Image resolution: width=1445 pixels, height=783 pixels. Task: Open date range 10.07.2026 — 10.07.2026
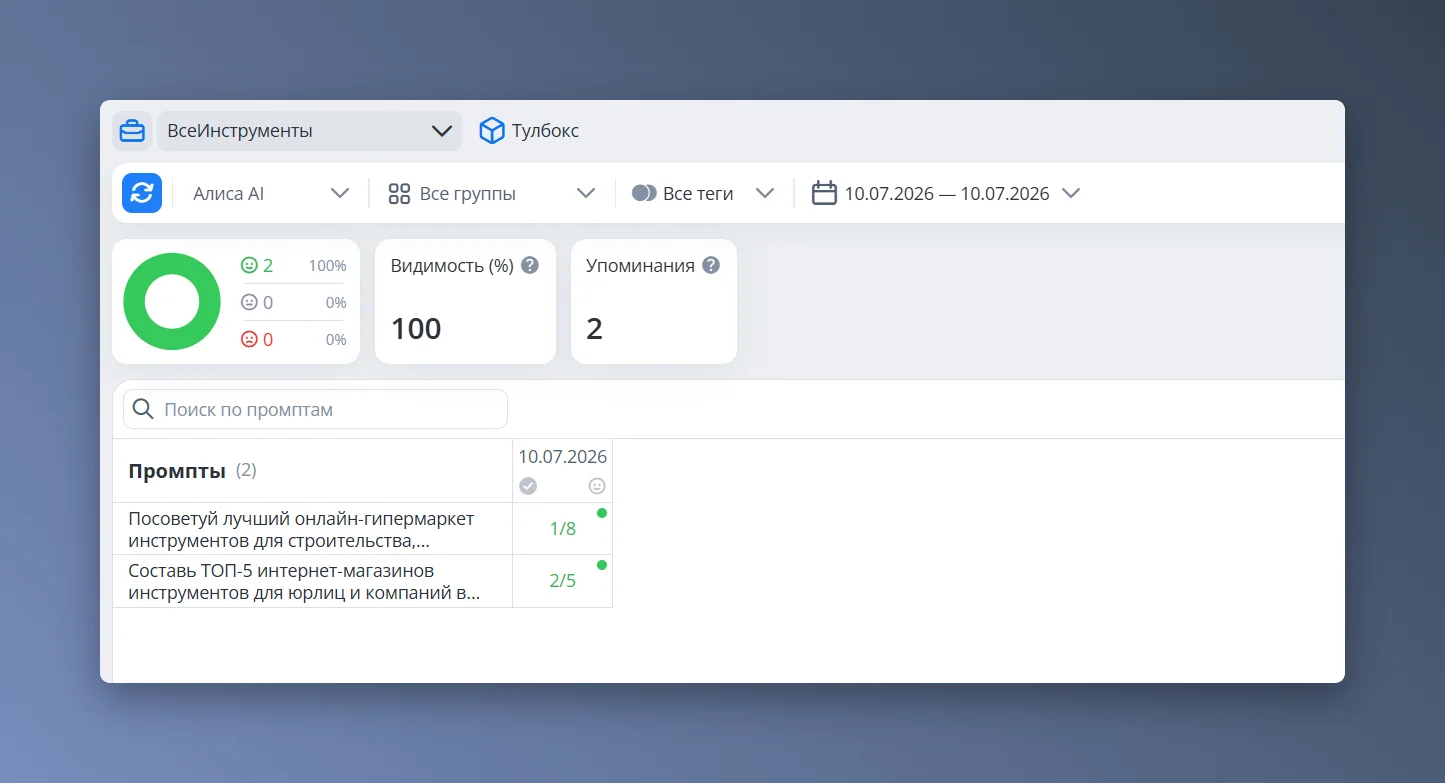coord(946,194)
